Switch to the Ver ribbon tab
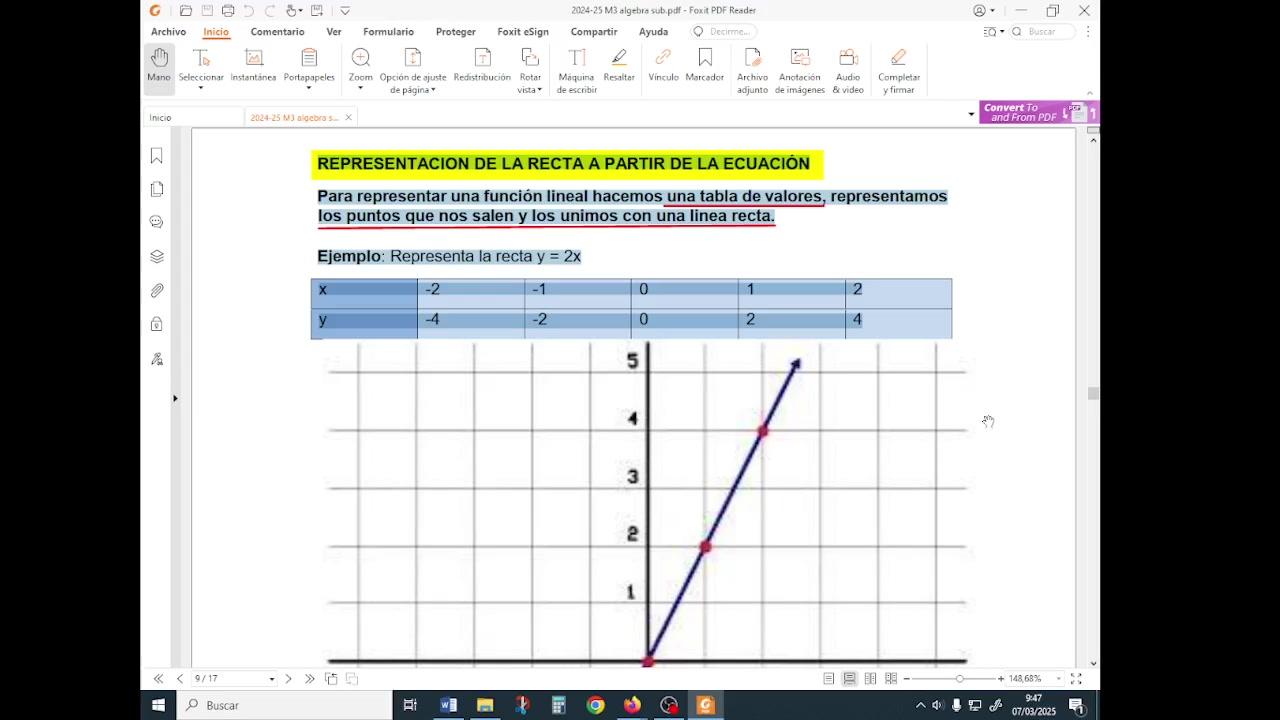This screenshot has height=720, width=1280. tap(334, 32)
